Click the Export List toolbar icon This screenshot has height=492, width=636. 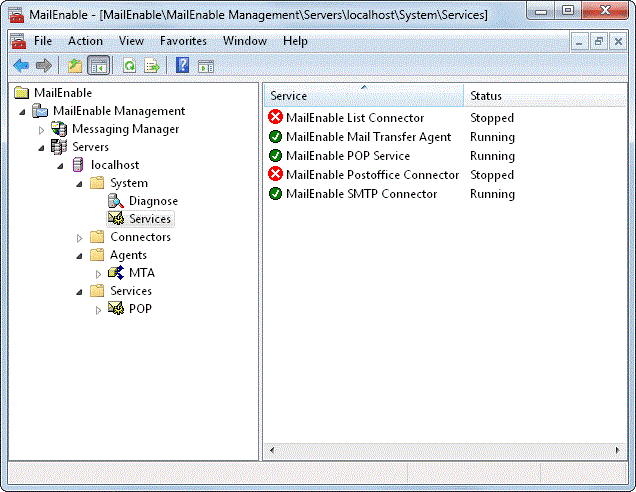152,66
